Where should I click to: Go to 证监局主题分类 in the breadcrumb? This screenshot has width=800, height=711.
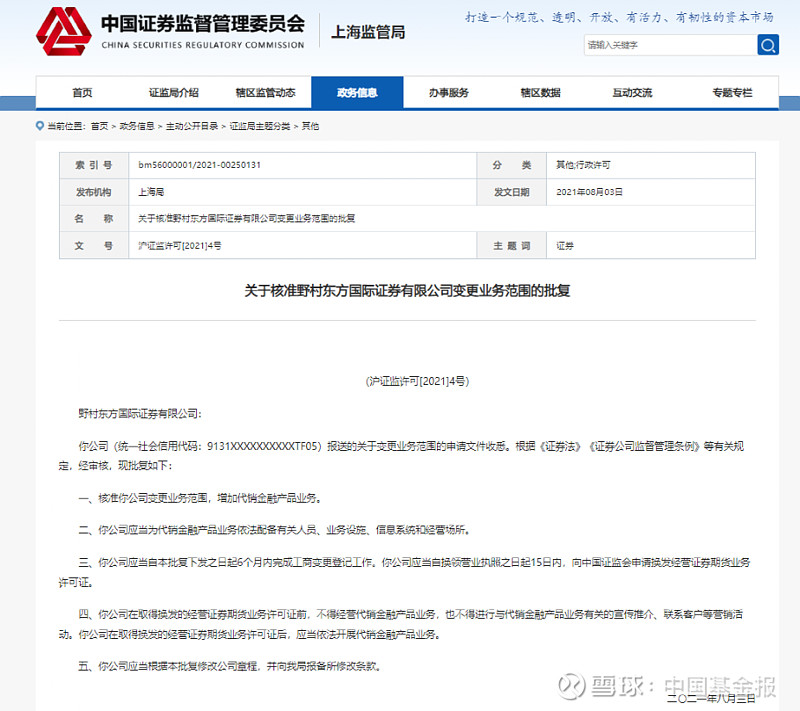coord(260,126)
